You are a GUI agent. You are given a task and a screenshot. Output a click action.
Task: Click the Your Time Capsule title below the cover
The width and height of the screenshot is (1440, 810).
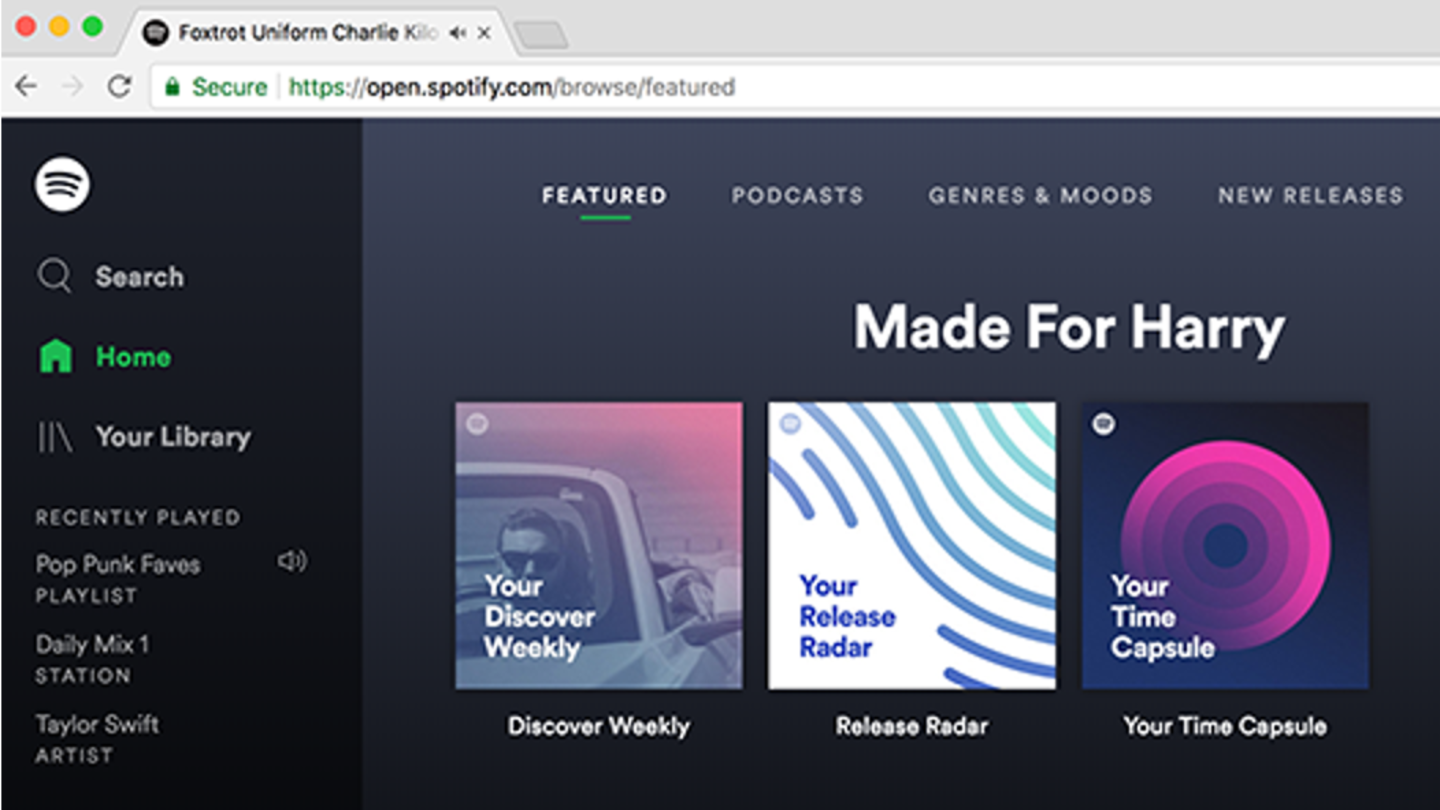coord(1225,726)
